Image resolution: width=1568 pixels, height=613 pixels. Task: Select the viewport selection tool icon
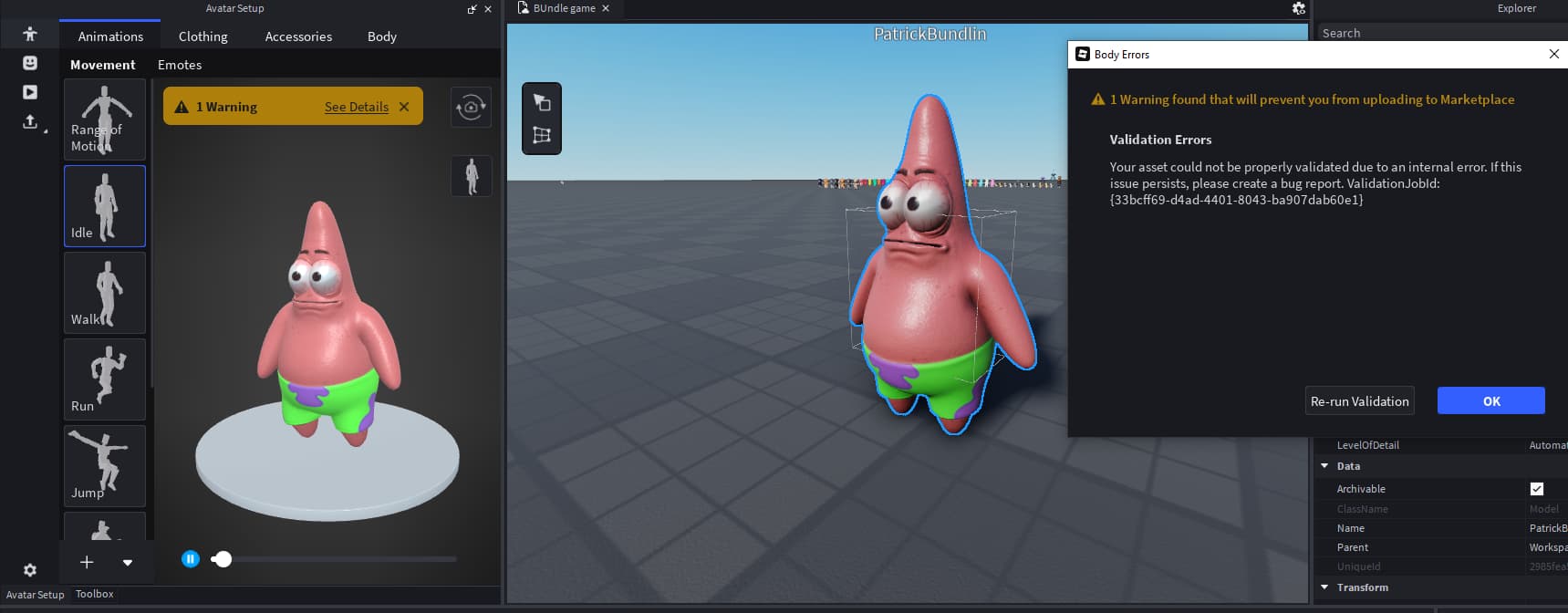[542, 102]
